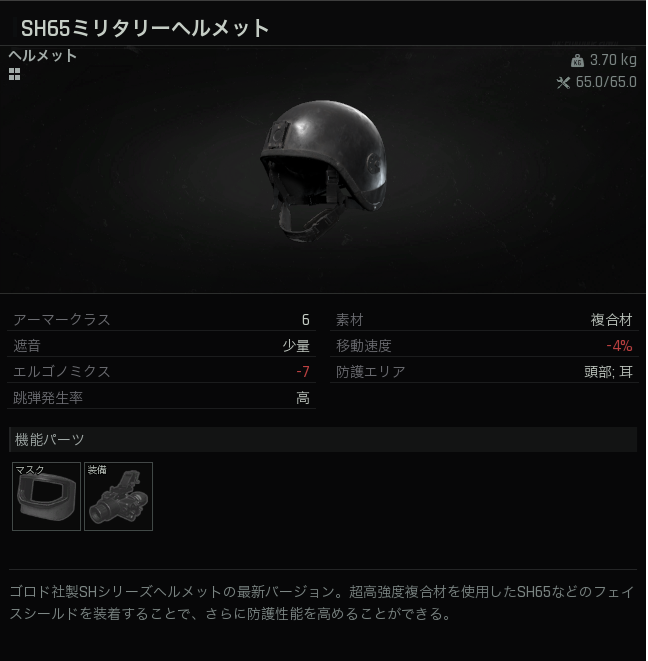Select the マスク face shield slot

pos(46,497)
